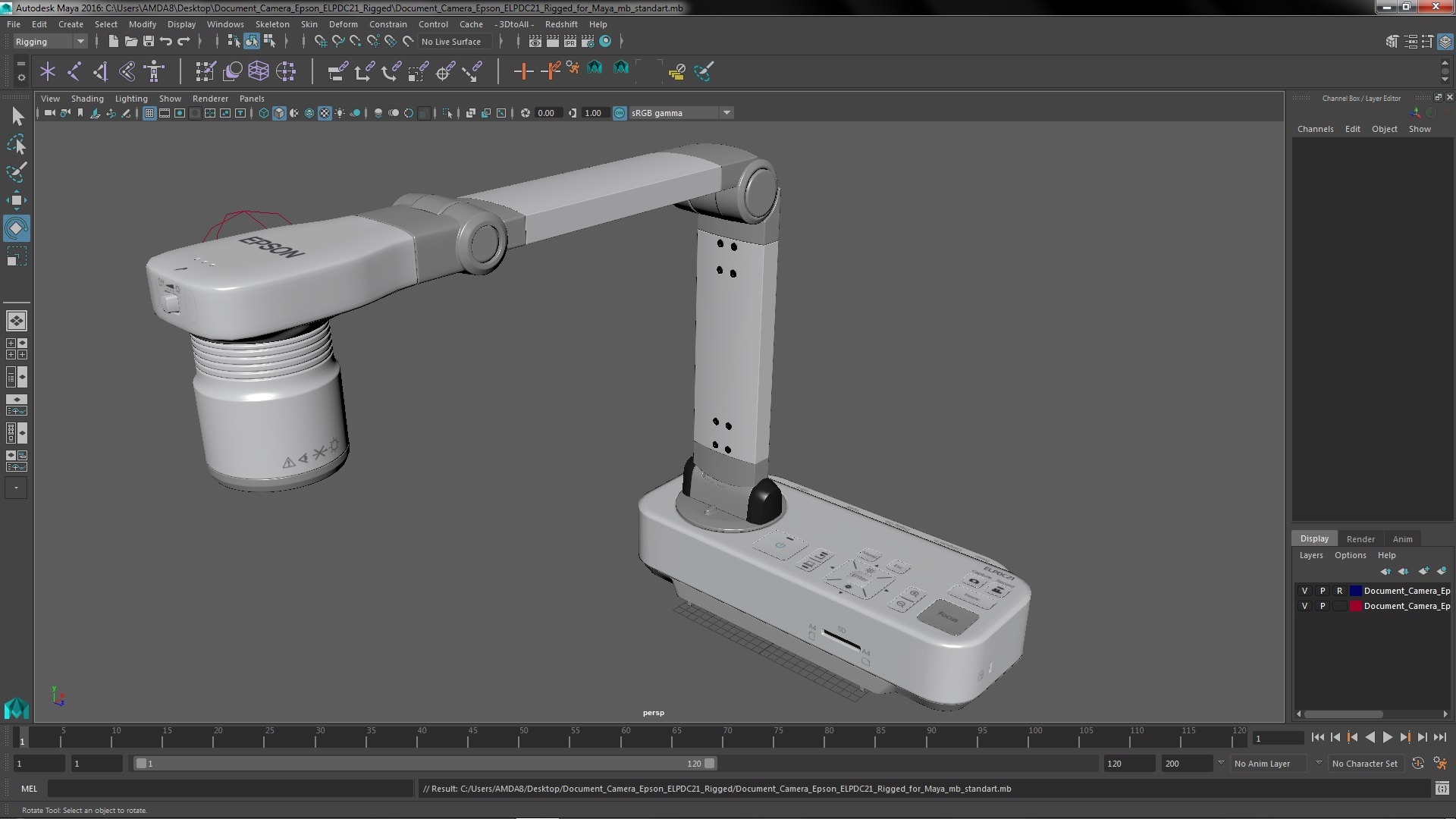The image size is (1456, 819).
Task: Open Channels menu in Channel Box
Action: (x=1315, y=129)
